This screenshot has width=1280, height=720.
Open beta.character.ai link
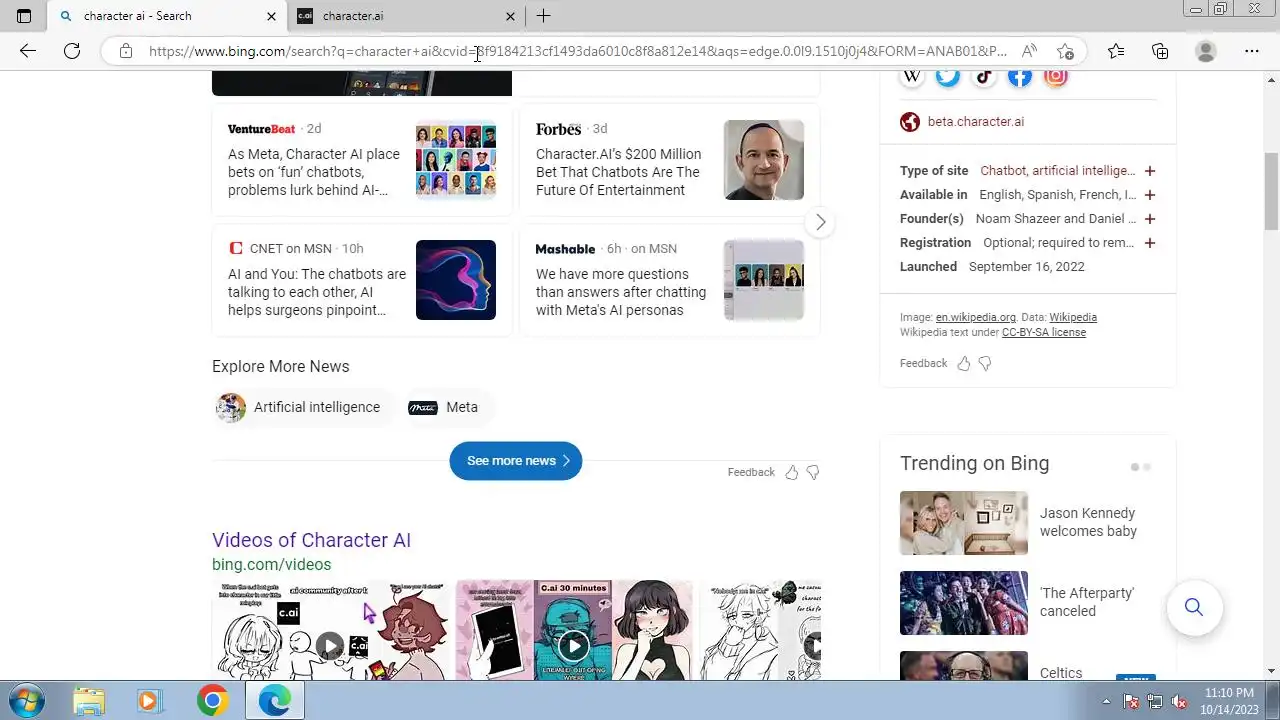pyautogui.click(x=975, y=122)
